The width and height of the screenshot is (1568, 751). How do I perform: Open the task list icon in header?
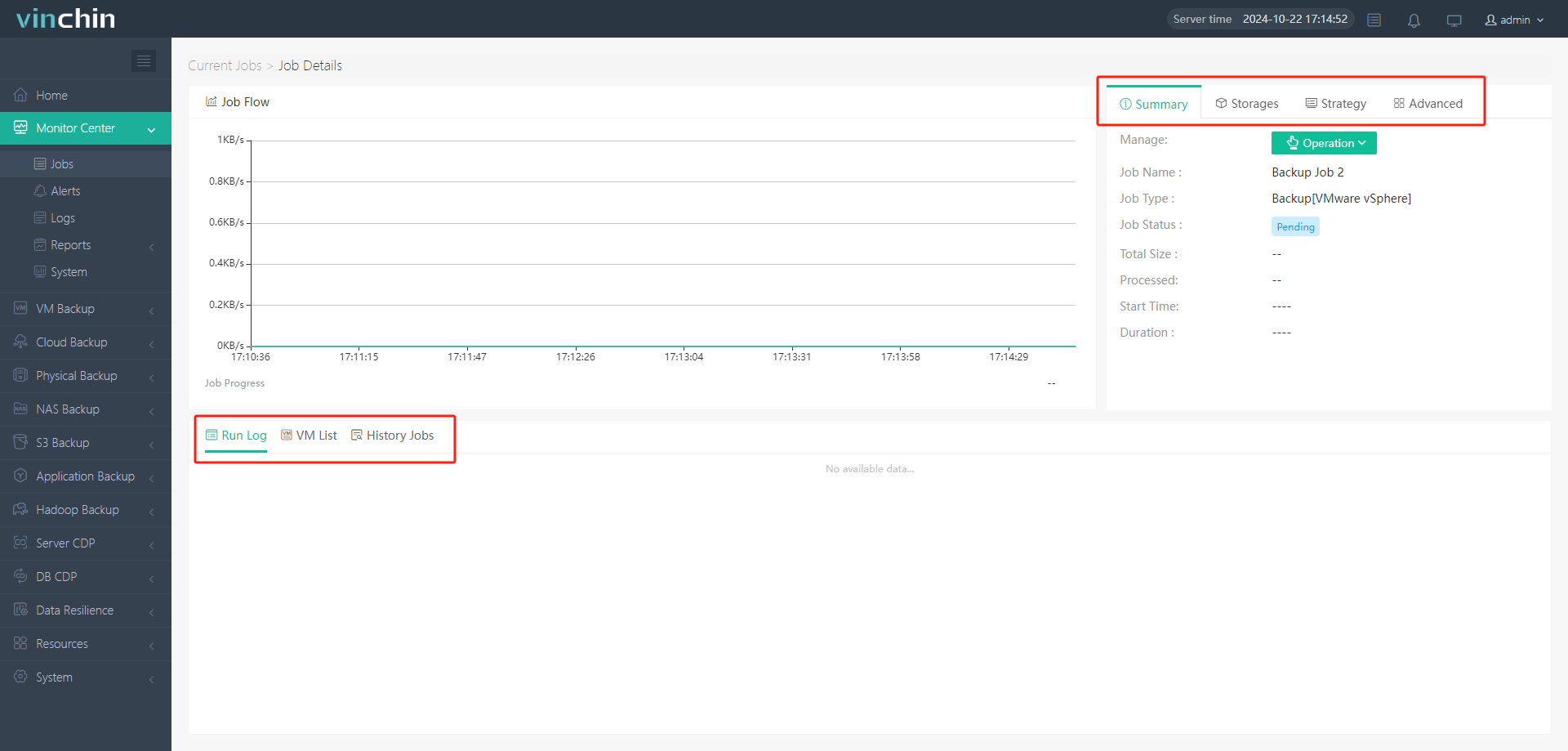[1374, 20]
